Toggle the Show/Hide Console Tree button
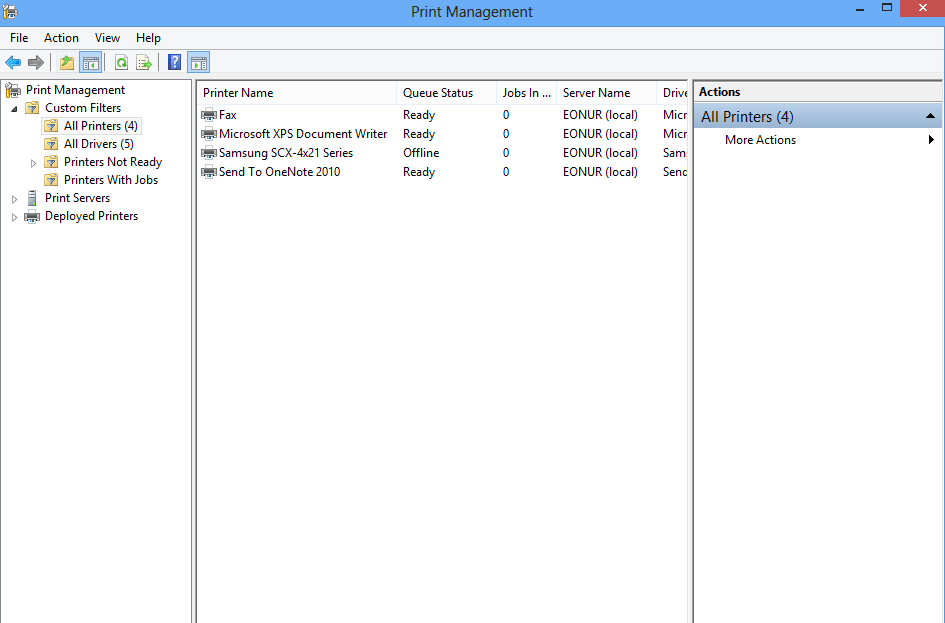Image resolution: width=945 pixels, height=623 pixels. click(x=91, y=63)
